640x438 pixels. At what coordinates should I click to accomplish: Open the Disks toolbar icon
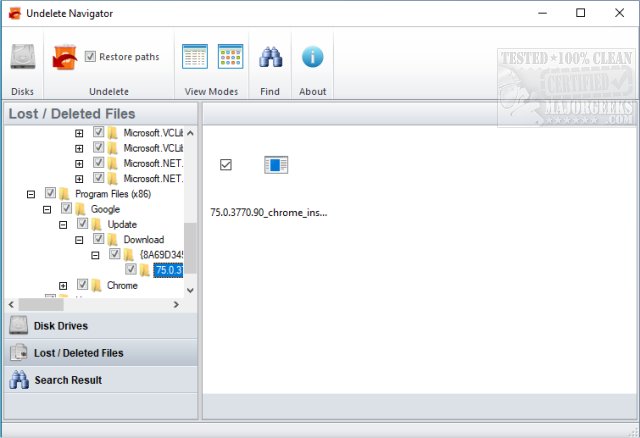click(23, 56)
